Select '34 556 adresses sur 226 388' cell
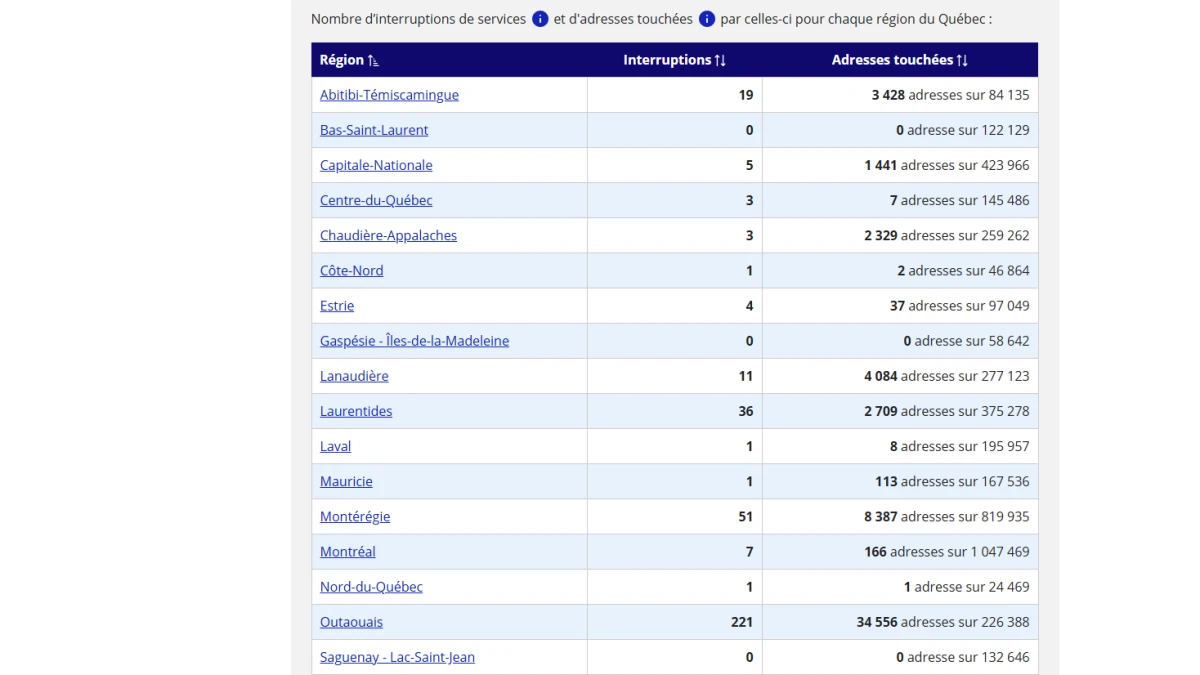The width and height of the screenshot is (1200, 675). [900, 622]
